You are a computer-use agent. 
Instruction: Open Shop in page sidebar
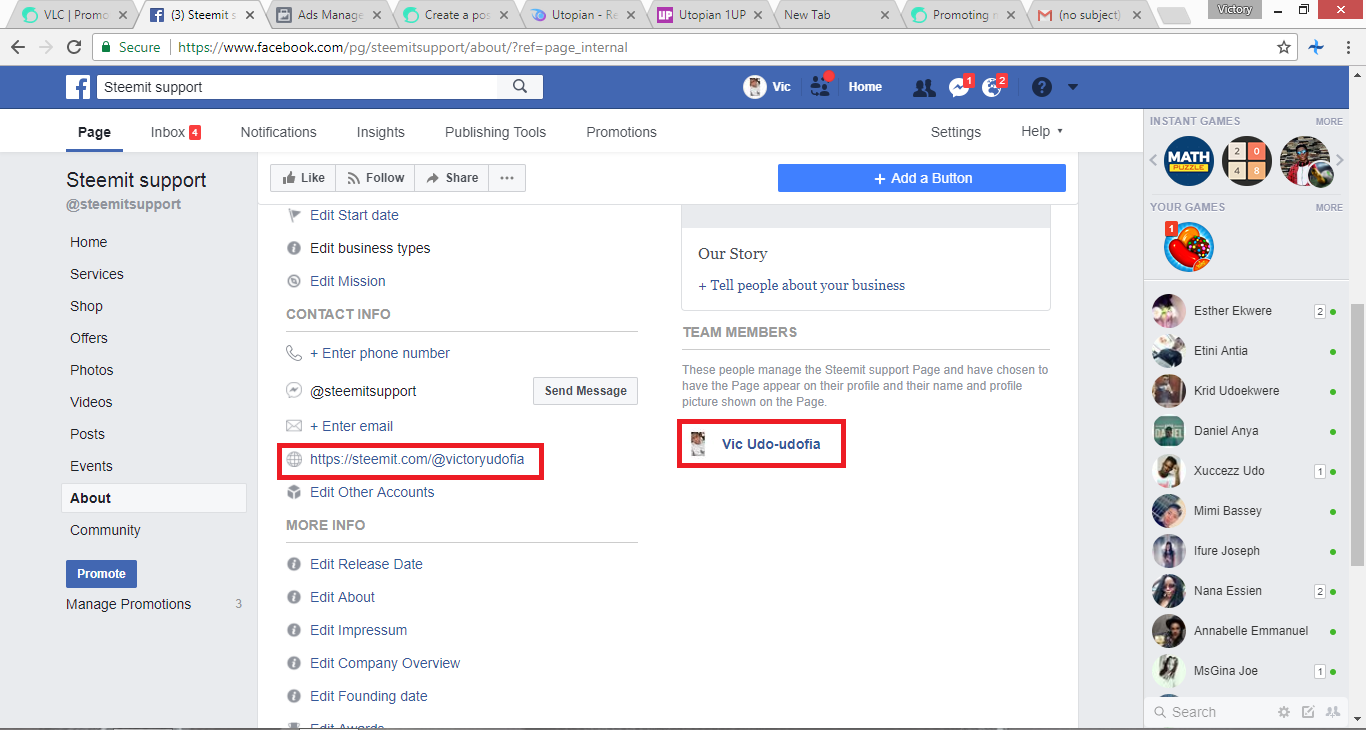86,306
